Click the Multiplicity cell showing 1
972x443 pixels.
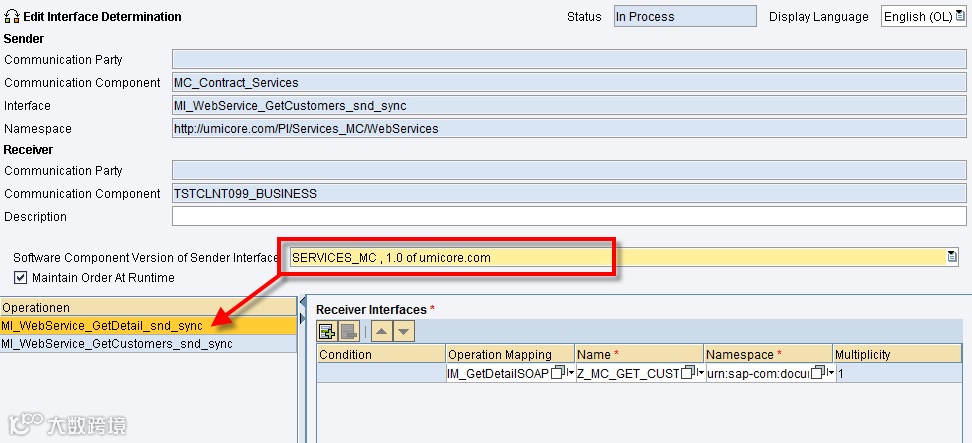899,373
